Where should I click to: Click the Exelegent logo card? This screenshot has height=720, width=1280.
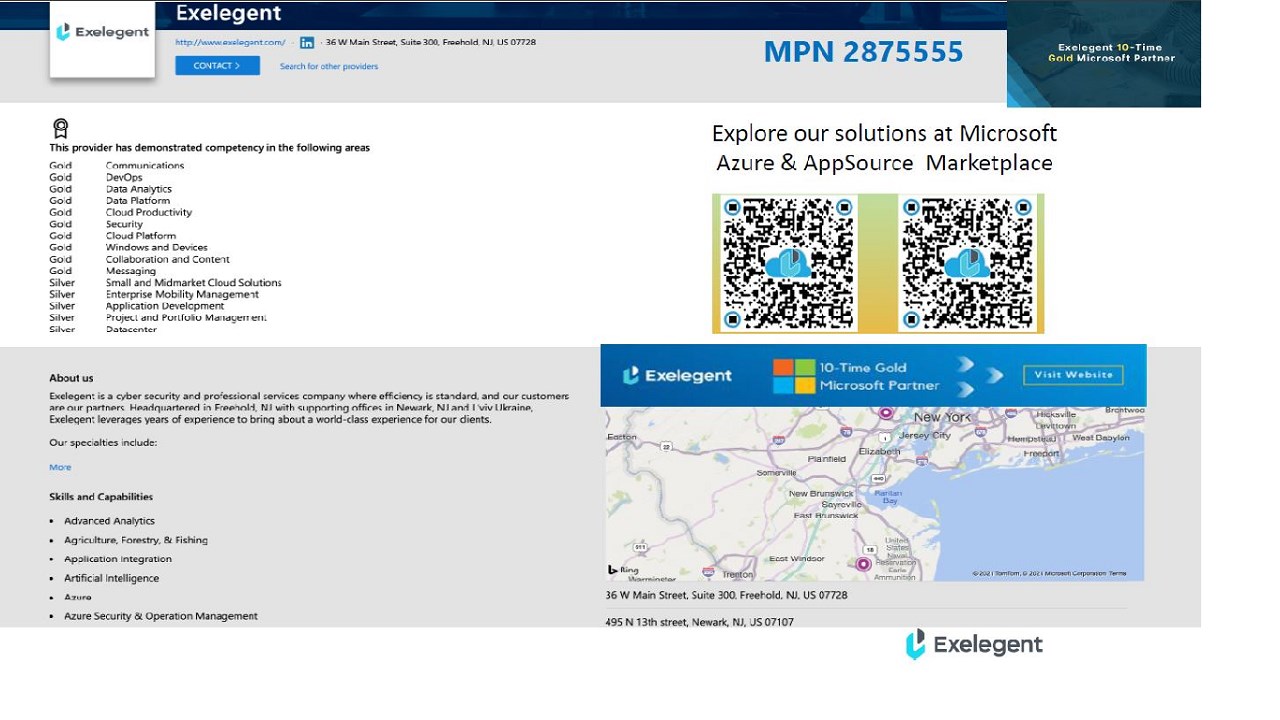pos(103,38)
